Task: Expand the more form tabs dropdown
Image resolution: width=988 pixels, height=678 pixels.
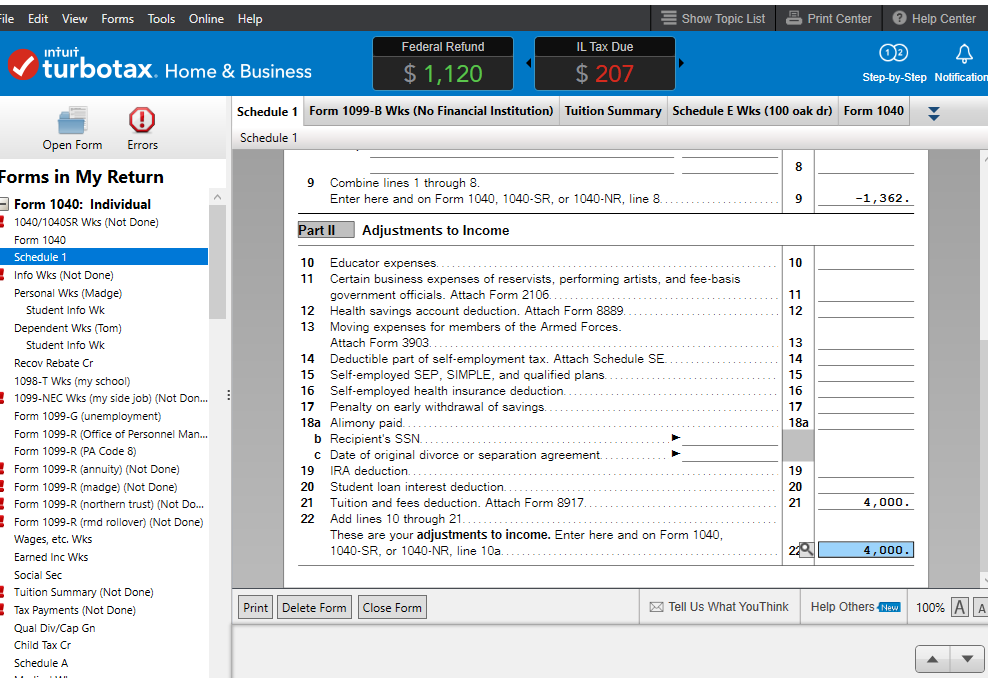Action: coord(934,113)
